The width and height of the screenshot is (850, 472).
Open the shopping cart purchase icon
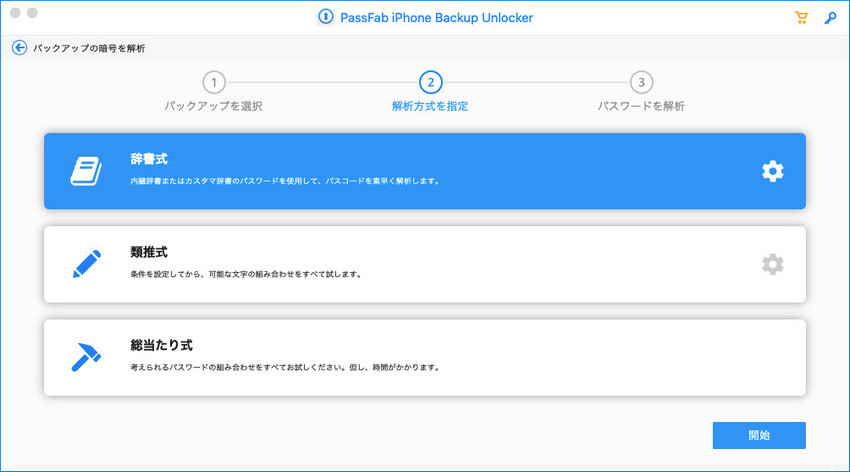800,17
